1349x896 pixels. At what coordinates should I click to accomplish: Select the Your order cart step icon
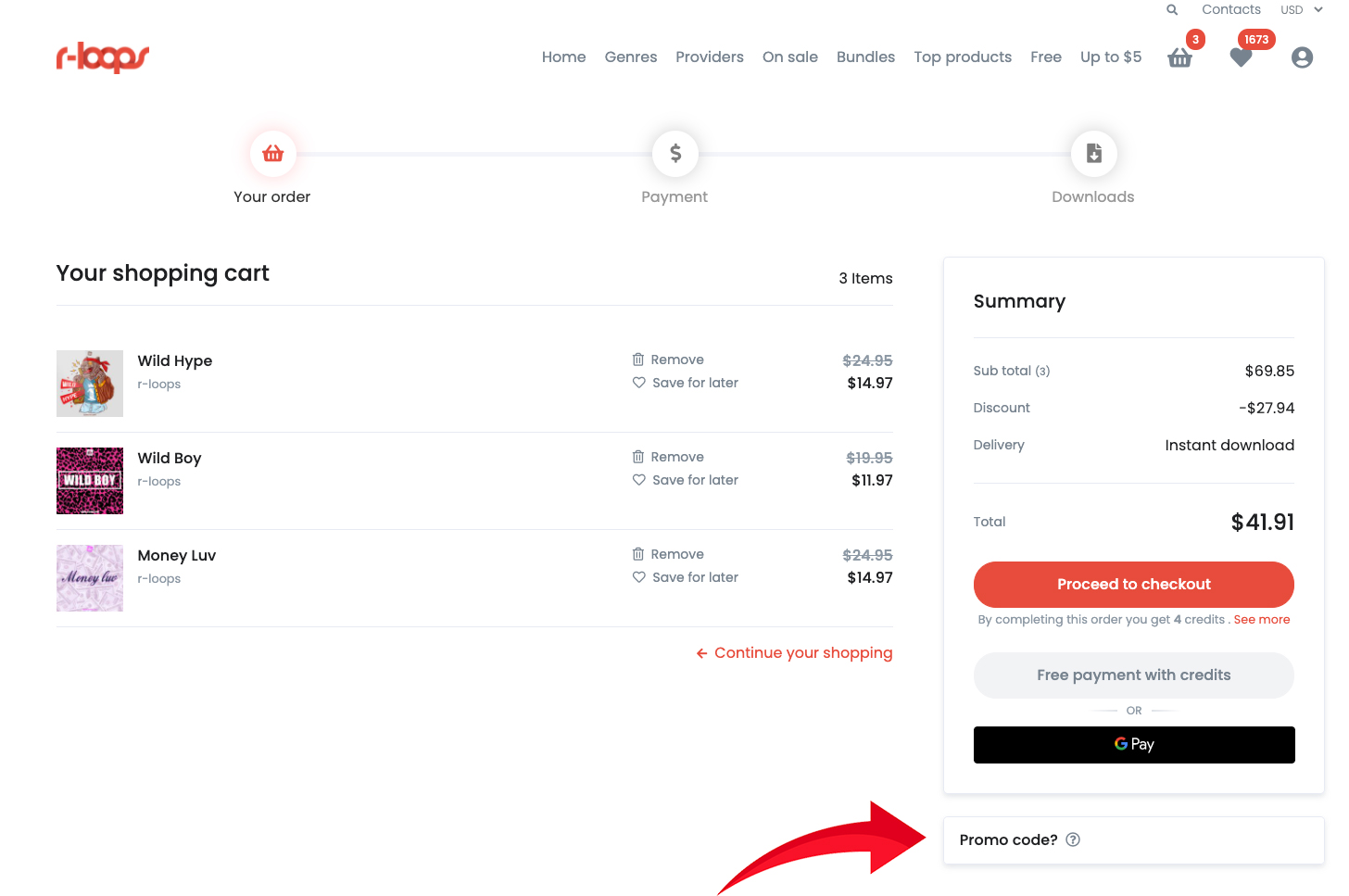click(271, 153)
